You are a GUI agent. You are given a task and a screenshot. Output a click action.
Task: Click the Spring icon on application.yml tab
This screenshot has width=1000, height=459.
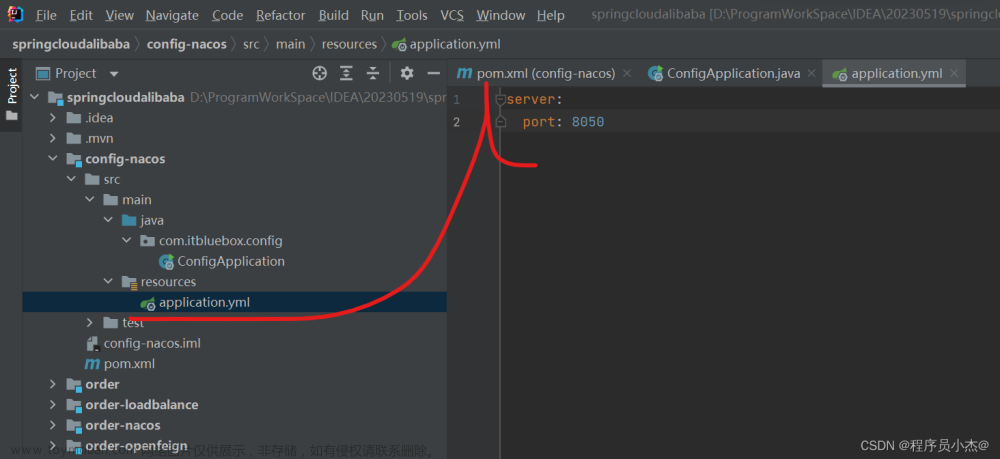839,74
